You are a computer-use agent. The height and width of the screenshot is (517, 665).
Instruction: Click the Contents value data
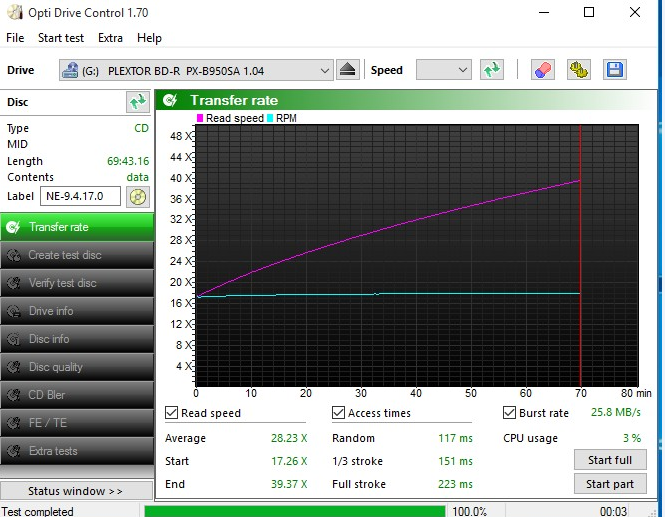click(x=137, y=177)
